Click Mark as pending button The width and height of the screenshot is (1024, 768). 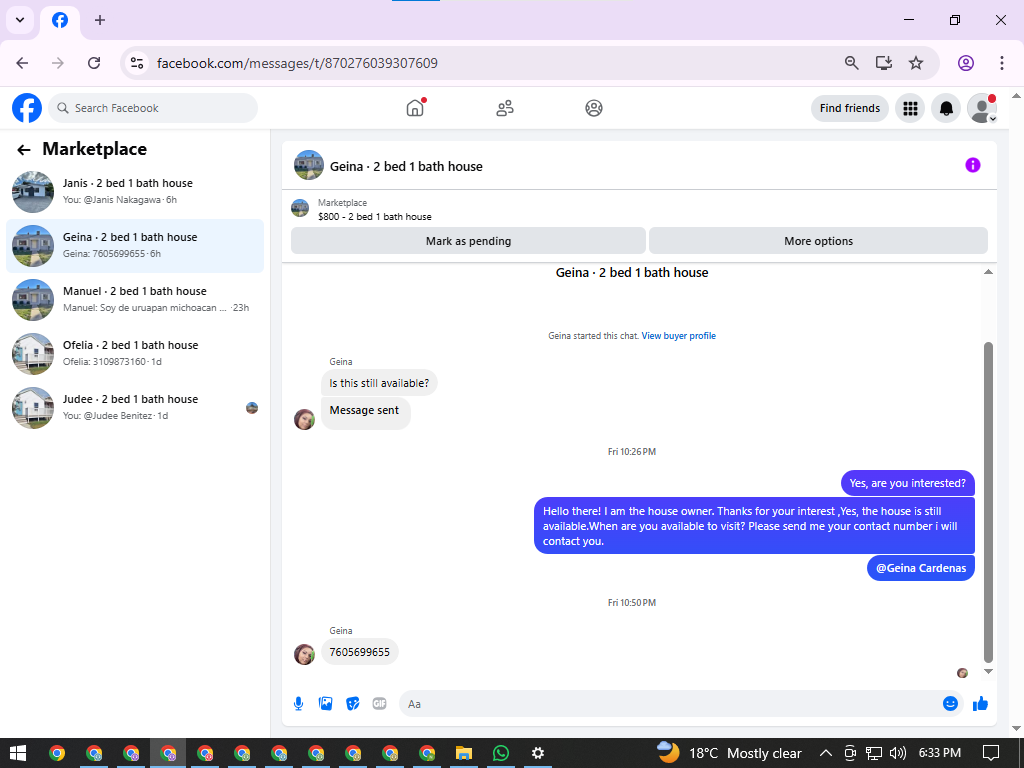(468, 241)
